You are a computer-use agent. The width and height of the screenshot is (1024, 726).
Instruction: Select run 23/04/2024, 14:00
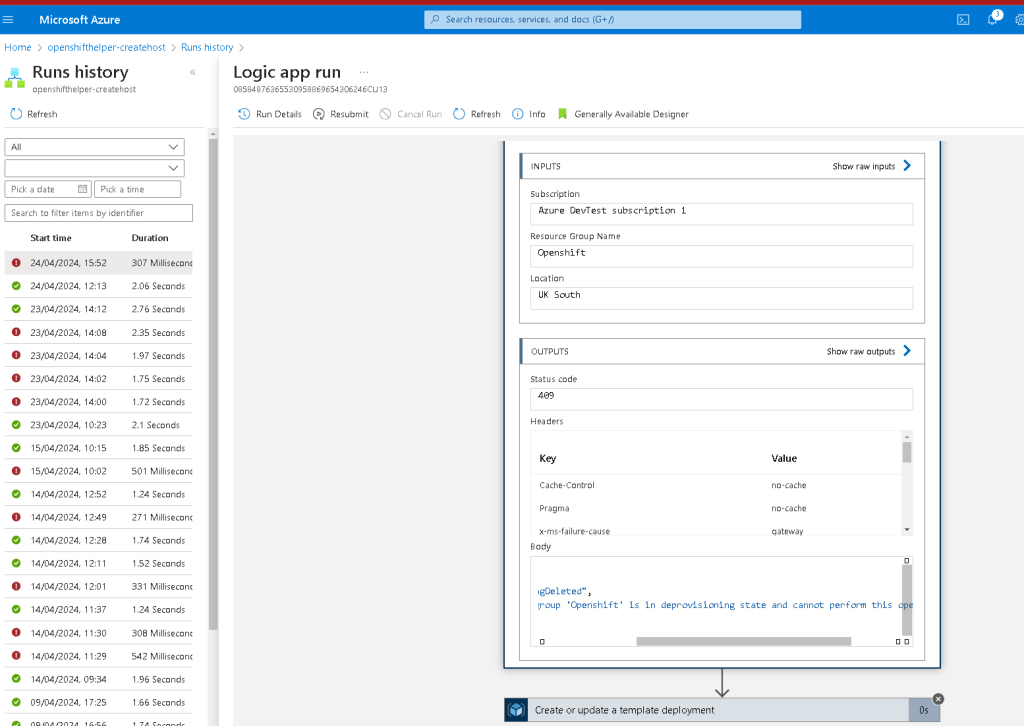coord(99,402)
